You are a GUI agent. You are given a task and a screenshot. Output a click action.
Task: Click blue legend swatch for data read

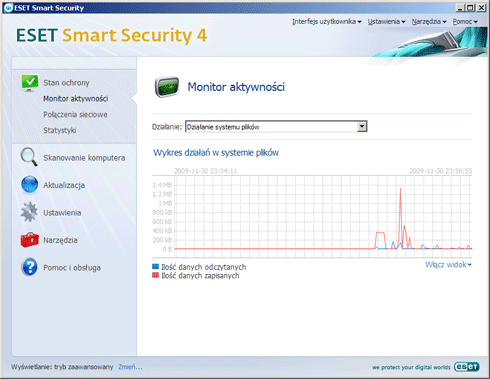pyautogui.click(x=155, y=267)
